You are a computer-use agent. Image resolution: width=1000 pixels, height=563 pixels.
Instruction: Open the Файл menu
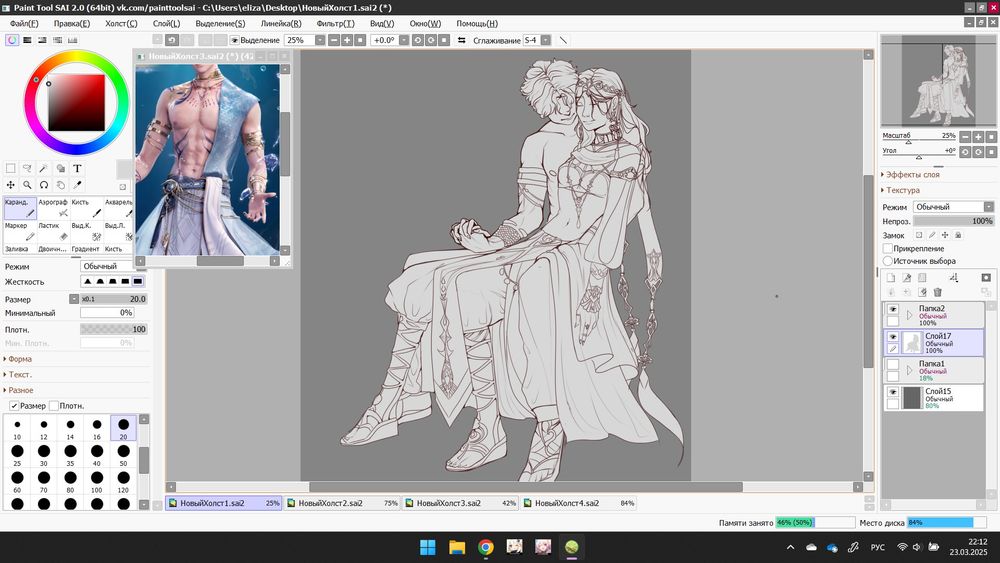(24, 23)
